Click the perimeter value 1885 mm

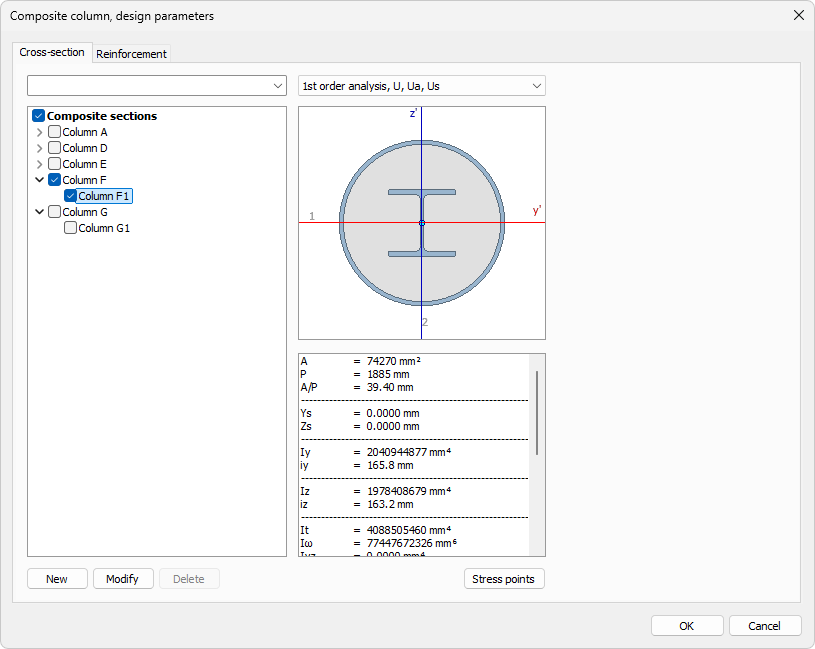pyautogui.click(x=388, y=374)
